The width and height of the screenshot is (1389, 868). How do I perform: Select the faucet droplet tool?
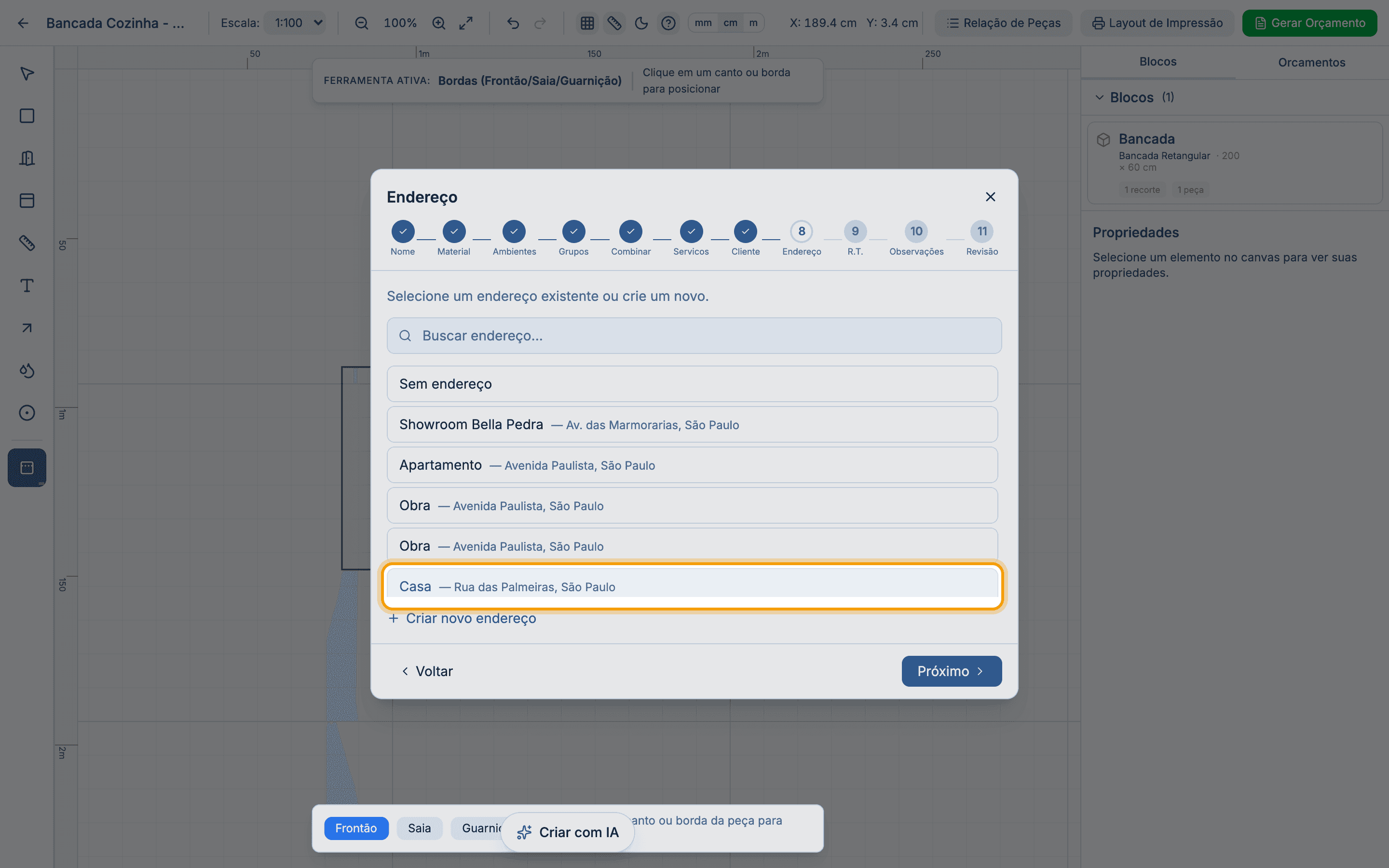(27, 370)
